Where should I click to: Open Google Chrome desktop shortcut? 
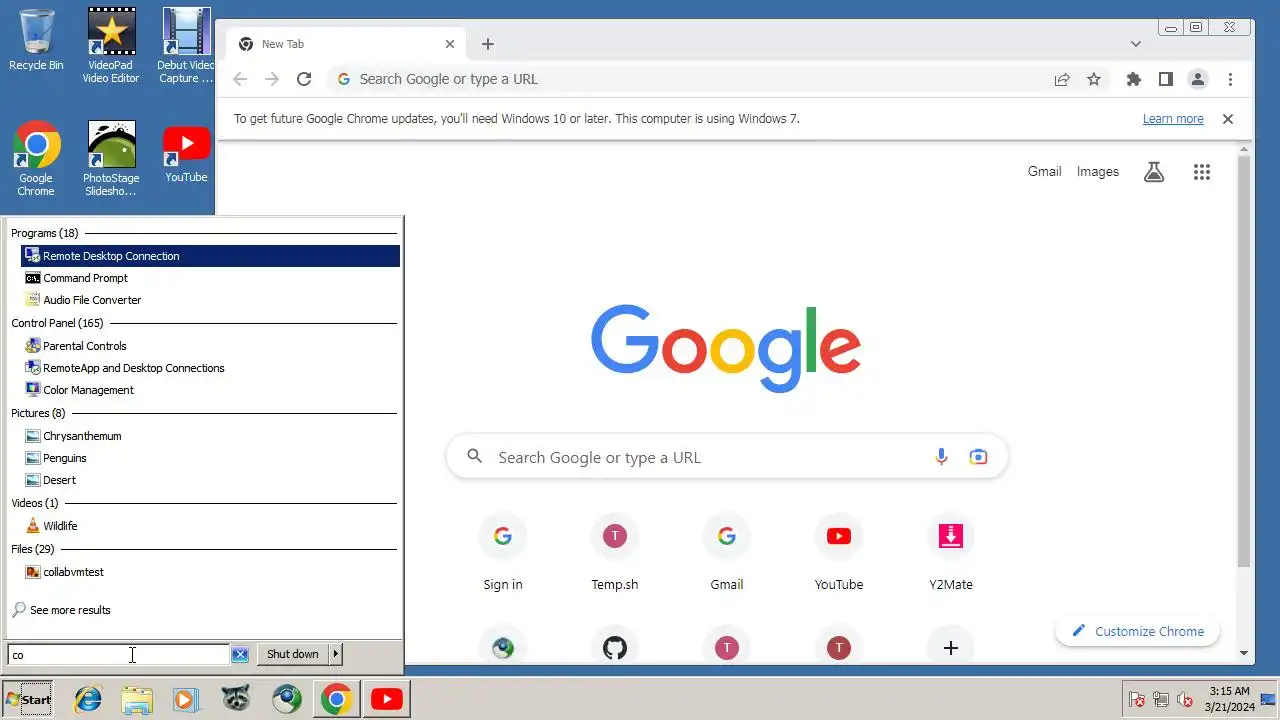pos(36,158)
